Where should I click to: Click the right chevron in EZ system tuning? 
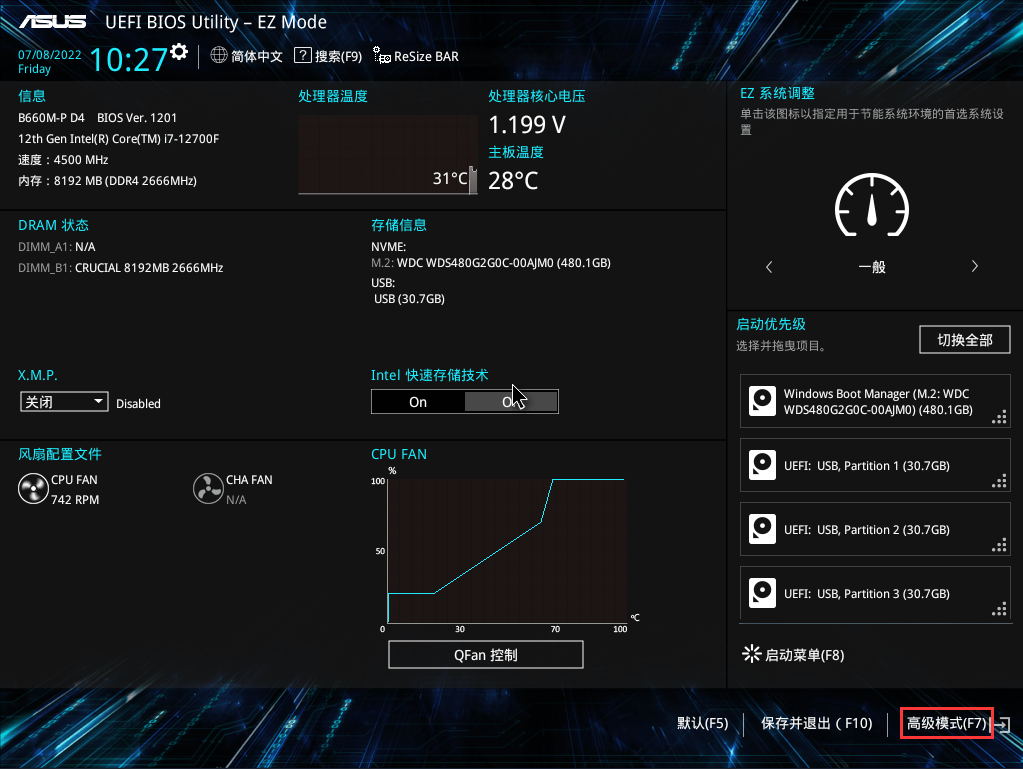pyautogui.click(x=974, y=267)
